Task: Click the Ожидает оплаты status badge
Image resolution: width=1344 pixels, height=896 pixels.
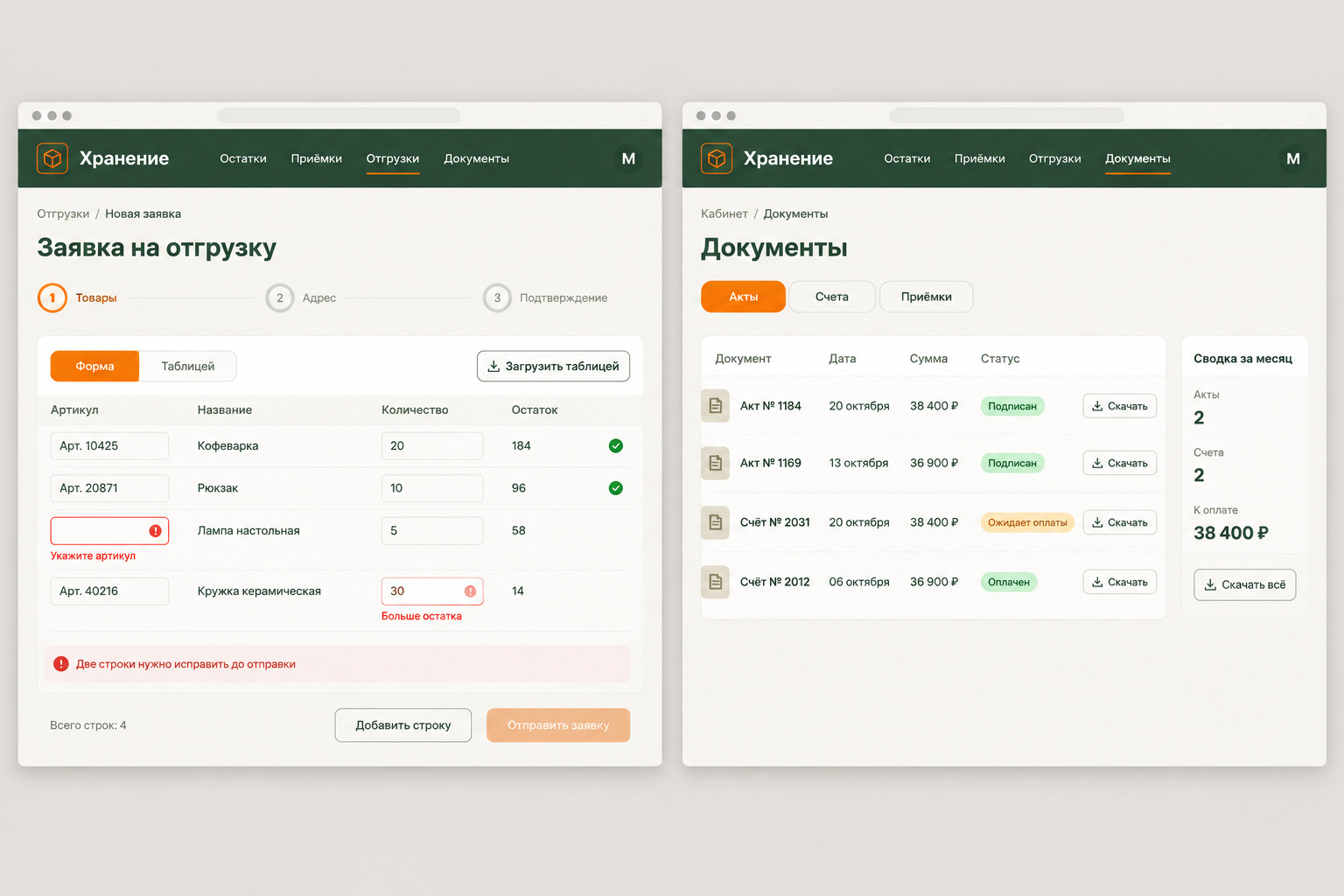Action: (1027, 522)
